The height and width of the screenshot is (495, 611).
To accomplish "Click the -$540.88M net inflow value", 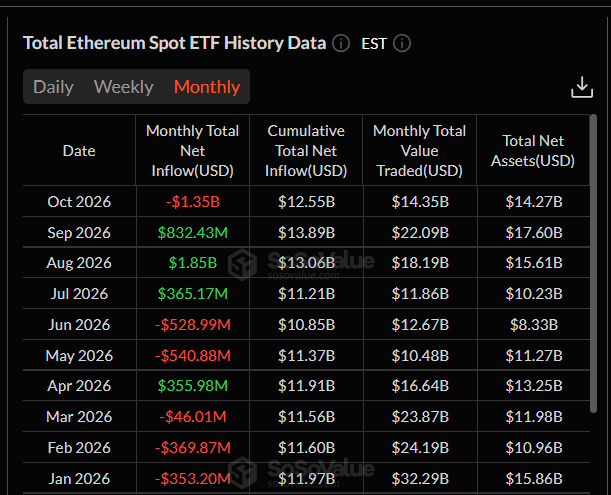I will (x=192, y=355).
